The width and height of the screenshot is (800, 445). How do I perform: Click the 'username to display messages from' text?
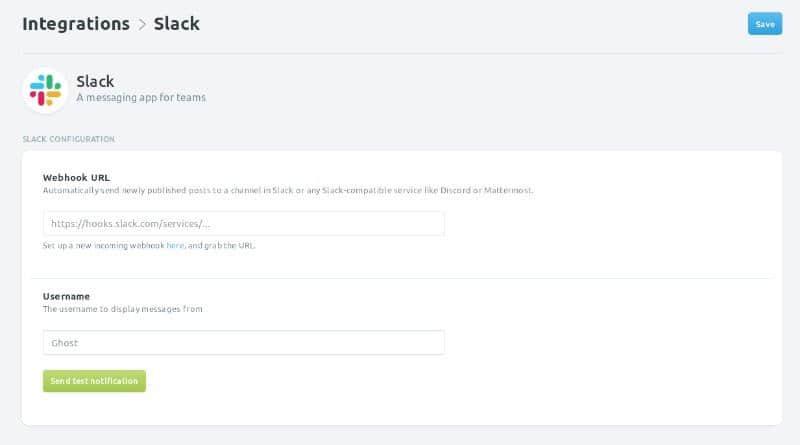(x=122, y=309)
